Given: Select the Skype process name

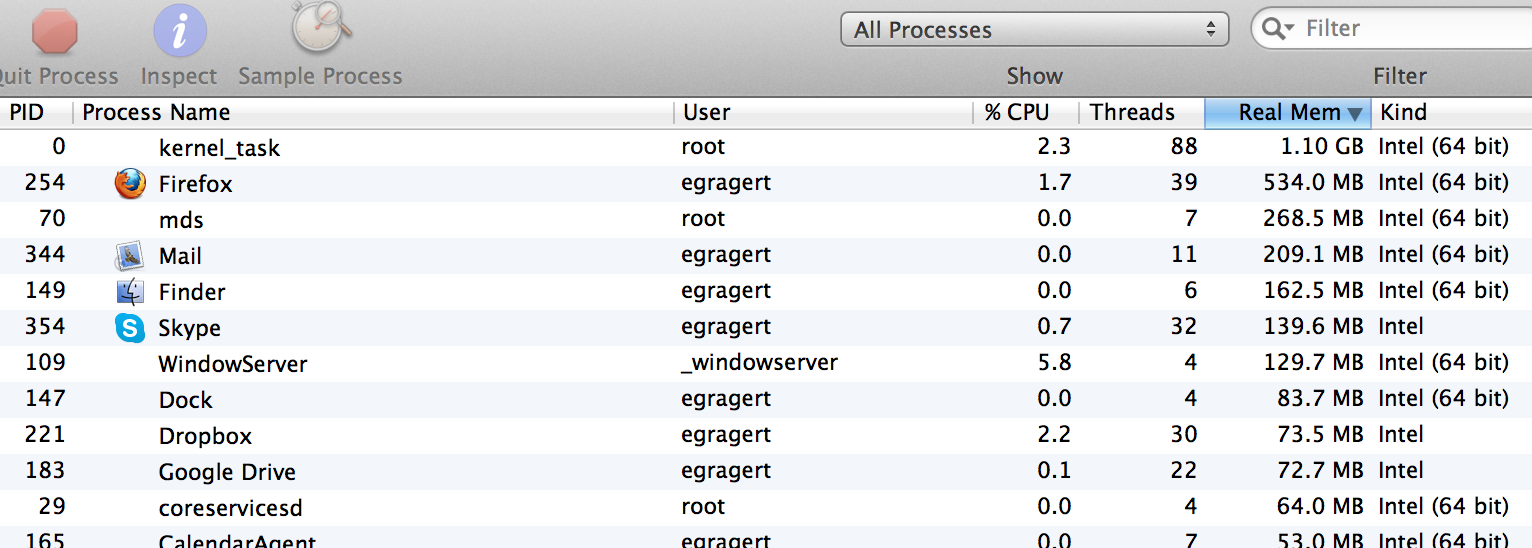Looking at the screenshot, I should (x=189, y=328).
